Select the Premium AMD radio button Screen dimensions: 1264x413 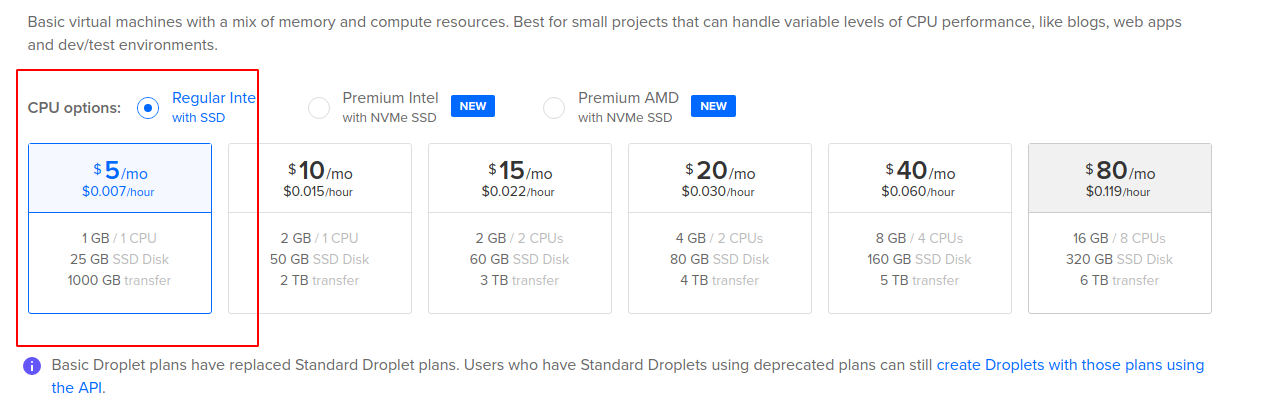(554, 108)
